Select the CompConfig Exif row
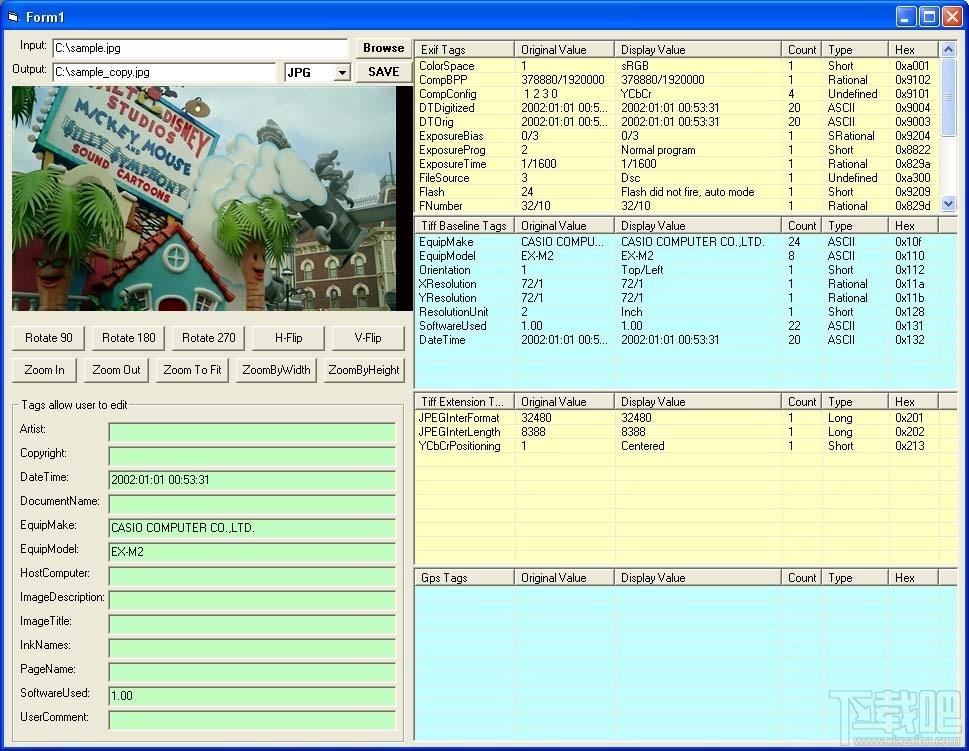This screenshot has width=969, height=751. 677,94
